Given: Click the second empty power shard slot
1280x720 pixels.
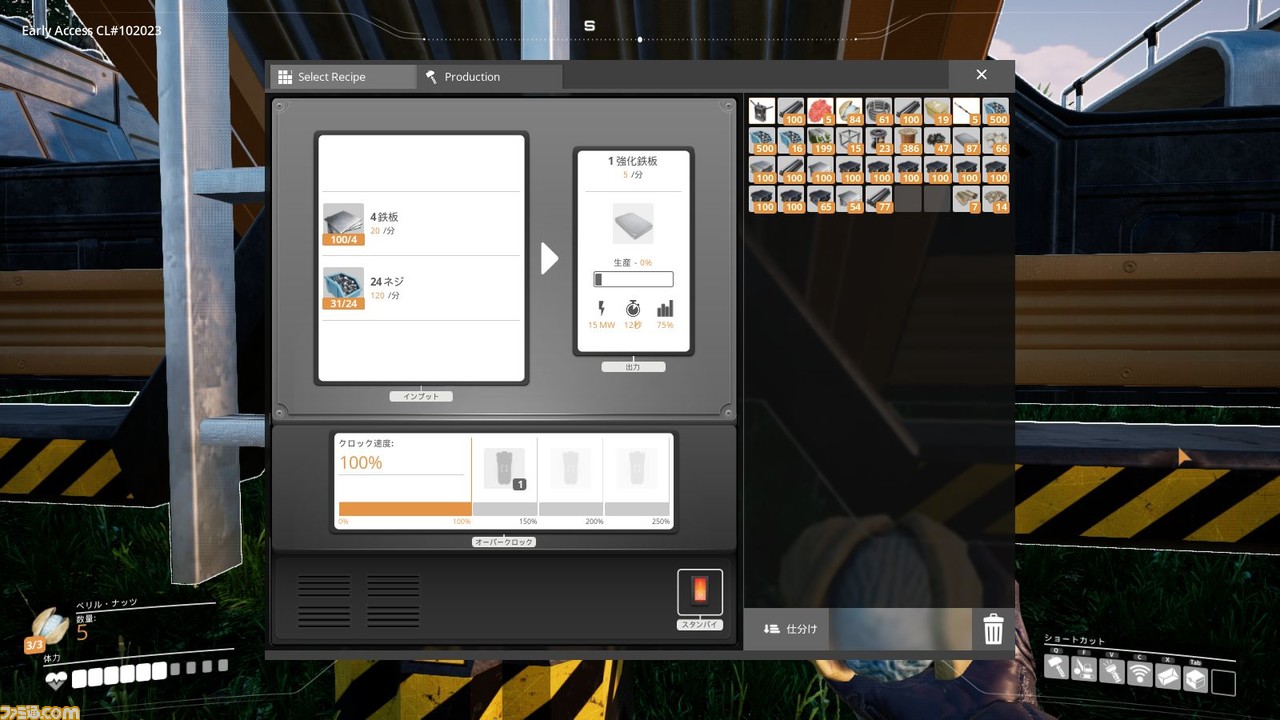Looking at the screenshot, I should pyautogui.click(x=570, y=468).
